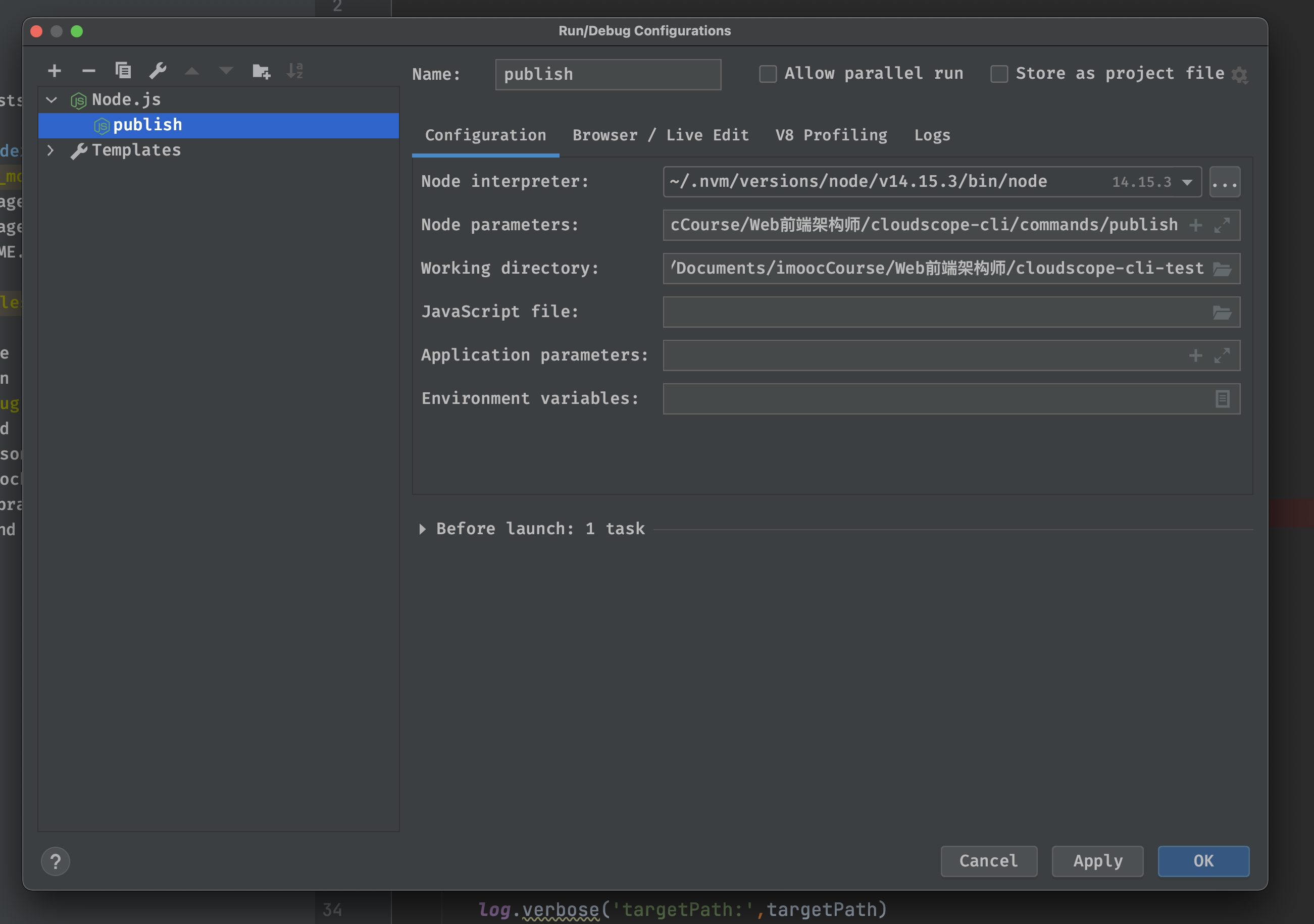This screenshot has height=924, width=1314.
Task: Insert macro into Application parameters
Action: tap(1195, 356)
